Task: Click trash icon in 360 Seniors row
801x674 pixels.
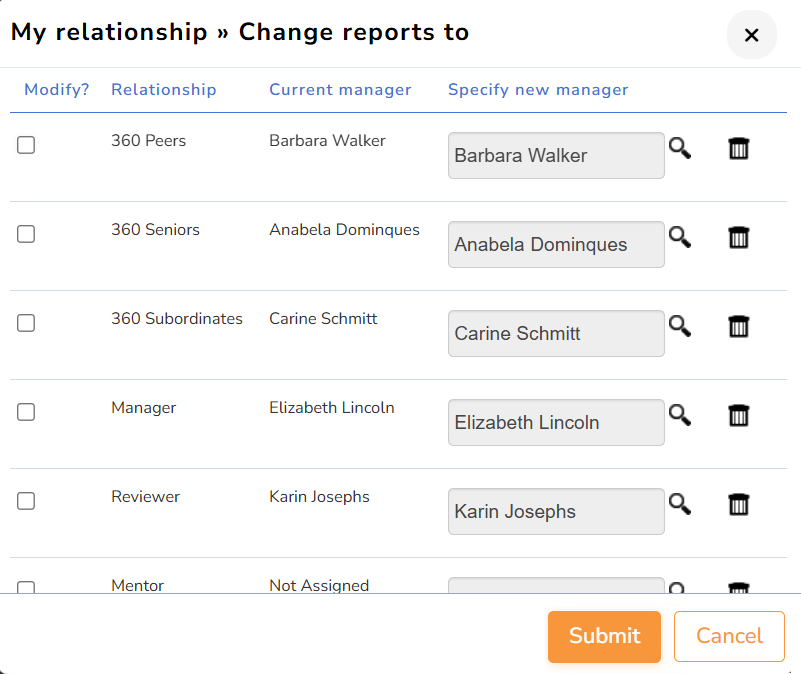Action: [739, 238]
